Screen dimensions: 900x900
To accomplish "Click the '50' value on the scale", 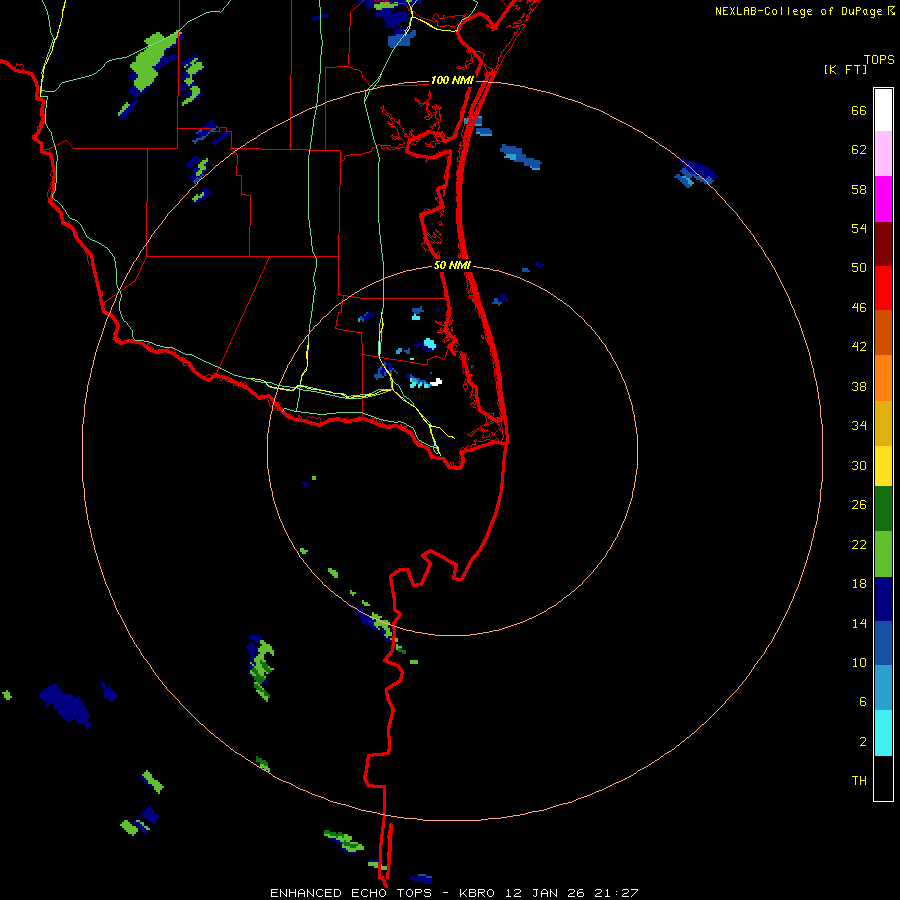I will (x=859, y=267).
